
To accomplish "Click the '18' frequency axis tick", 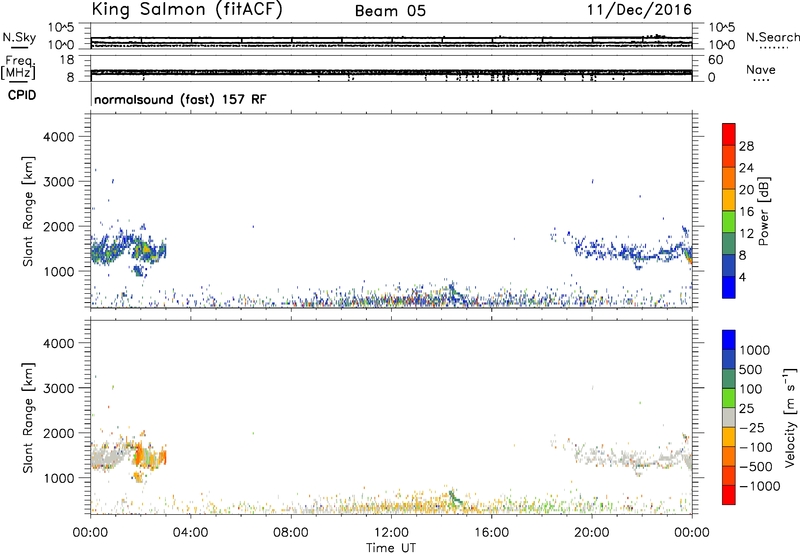I will tap(67, 60).
